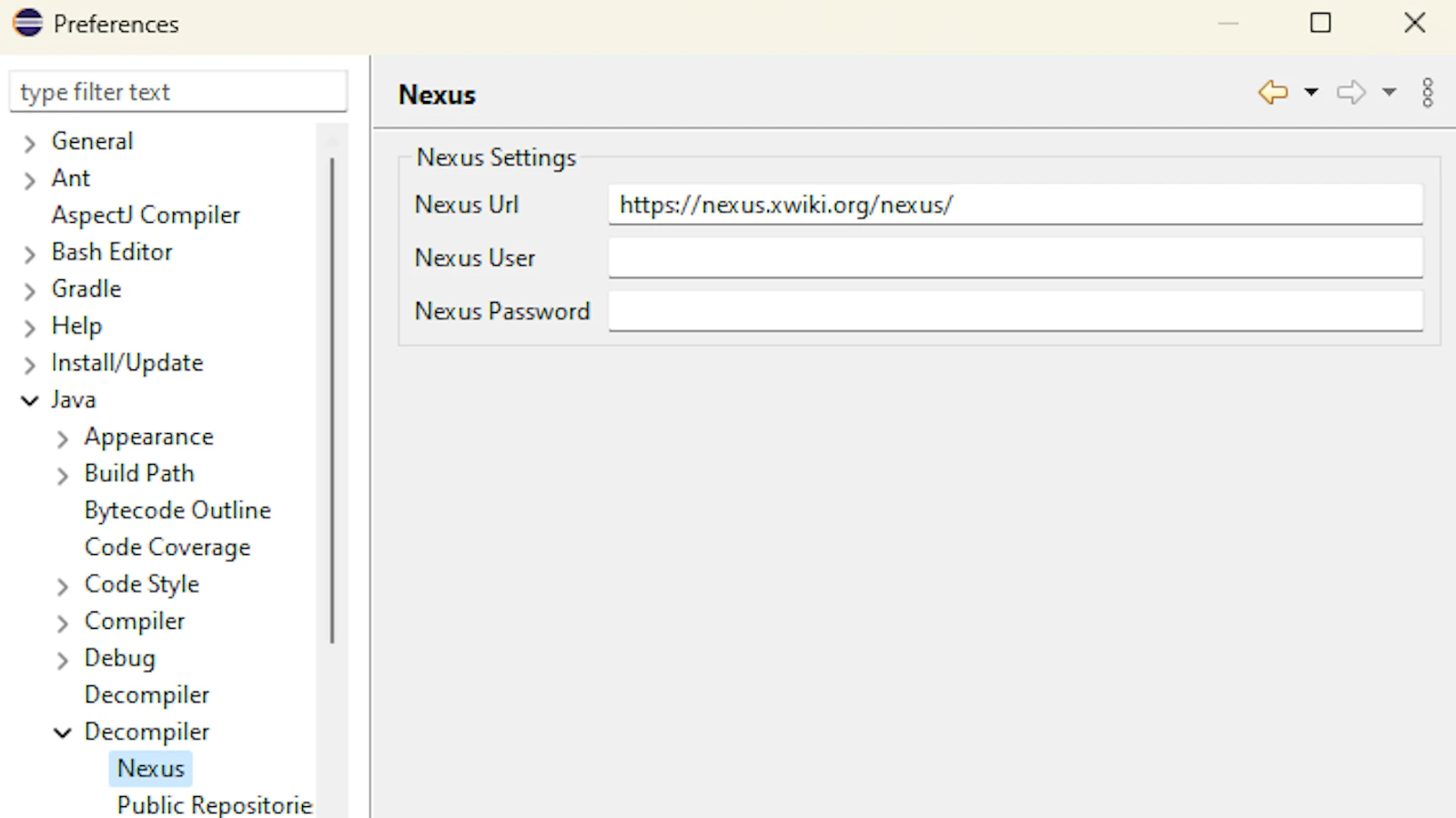Expand the Install/Update node arrow

30,365
